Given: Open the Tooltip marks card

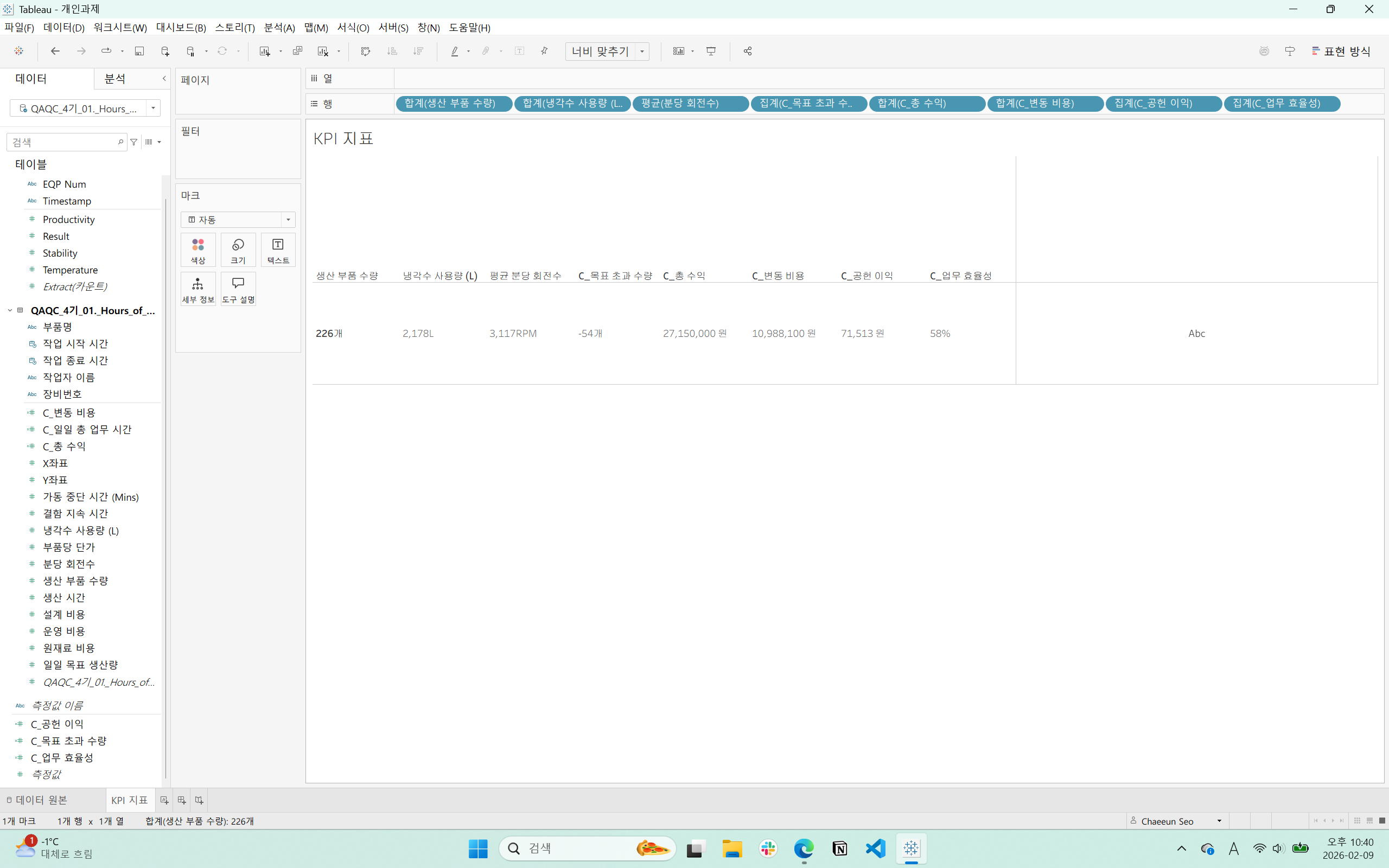Looking at the screenshot, I should tap(238, 289).
